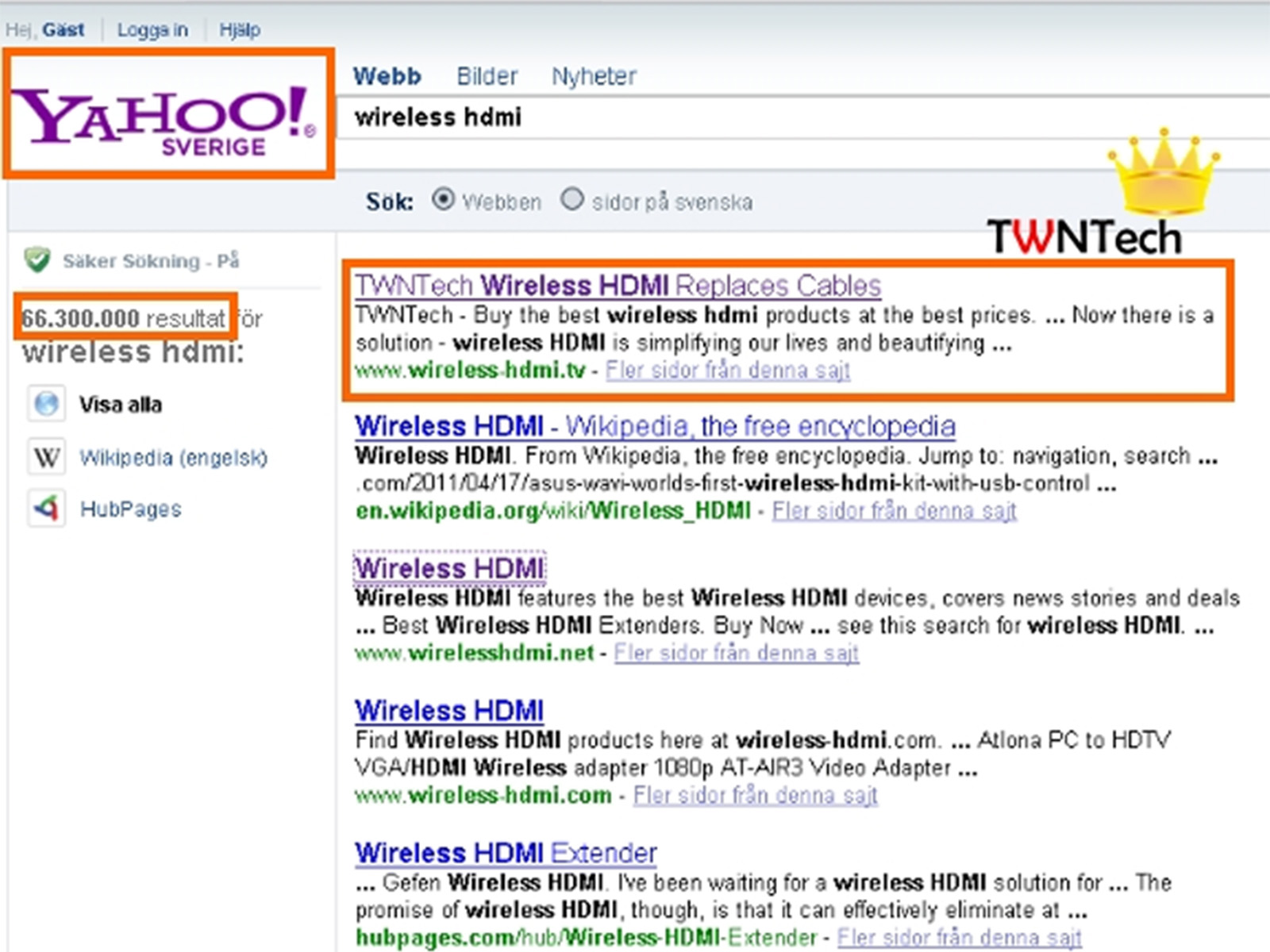Click the 66.300.000 resultat count text
This screenshot has width=1270, height=952.
coord(123,319)
